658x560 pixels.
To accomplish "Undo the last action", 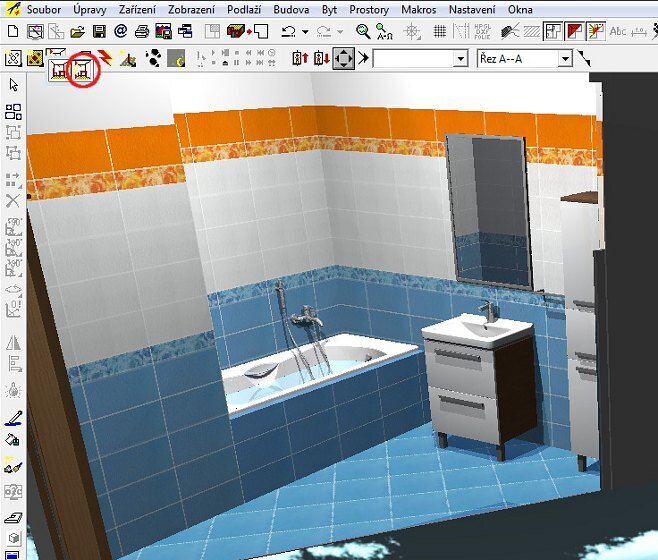I will [x=288, y=31].
